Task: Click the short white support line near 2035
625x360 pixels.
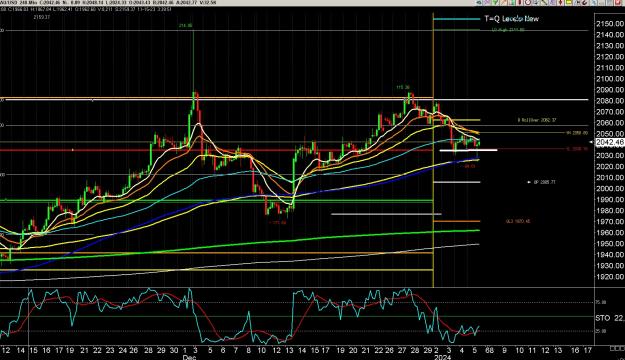Action: coord(468,150)
